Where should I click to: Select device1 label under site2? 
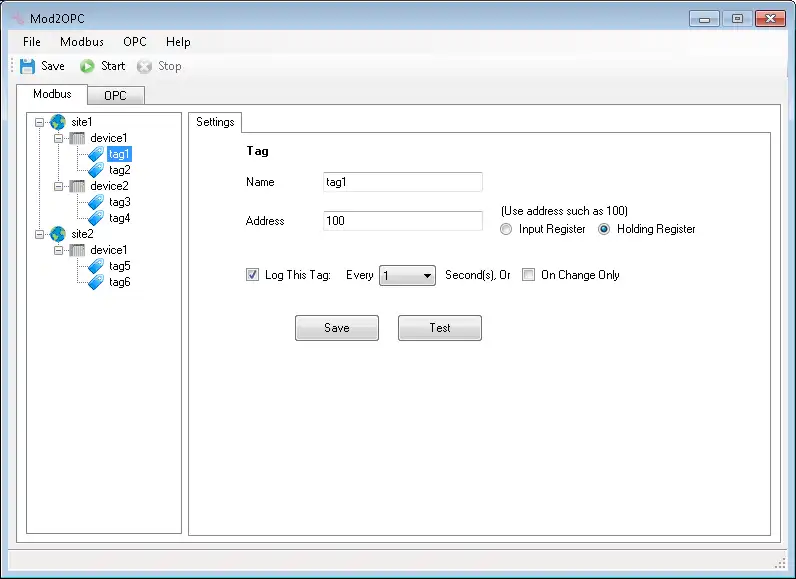[109, 250]
